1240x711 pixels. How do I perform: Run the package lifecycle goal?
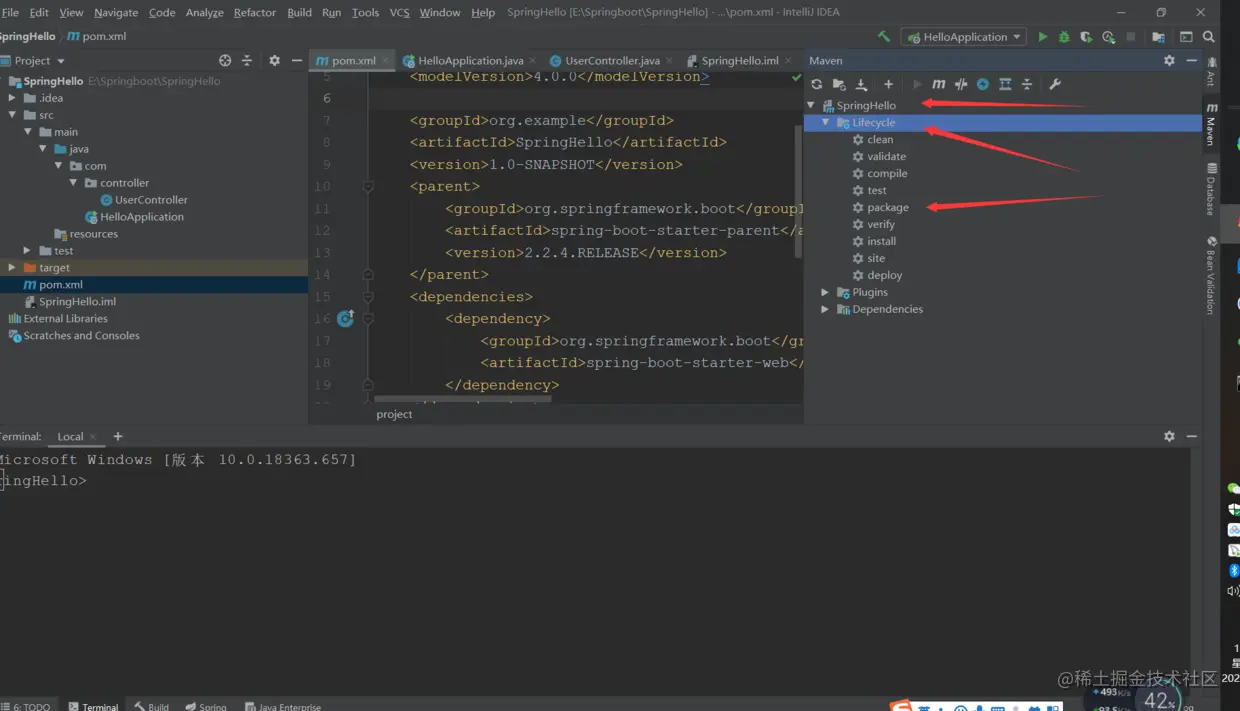tap(888, 207)
